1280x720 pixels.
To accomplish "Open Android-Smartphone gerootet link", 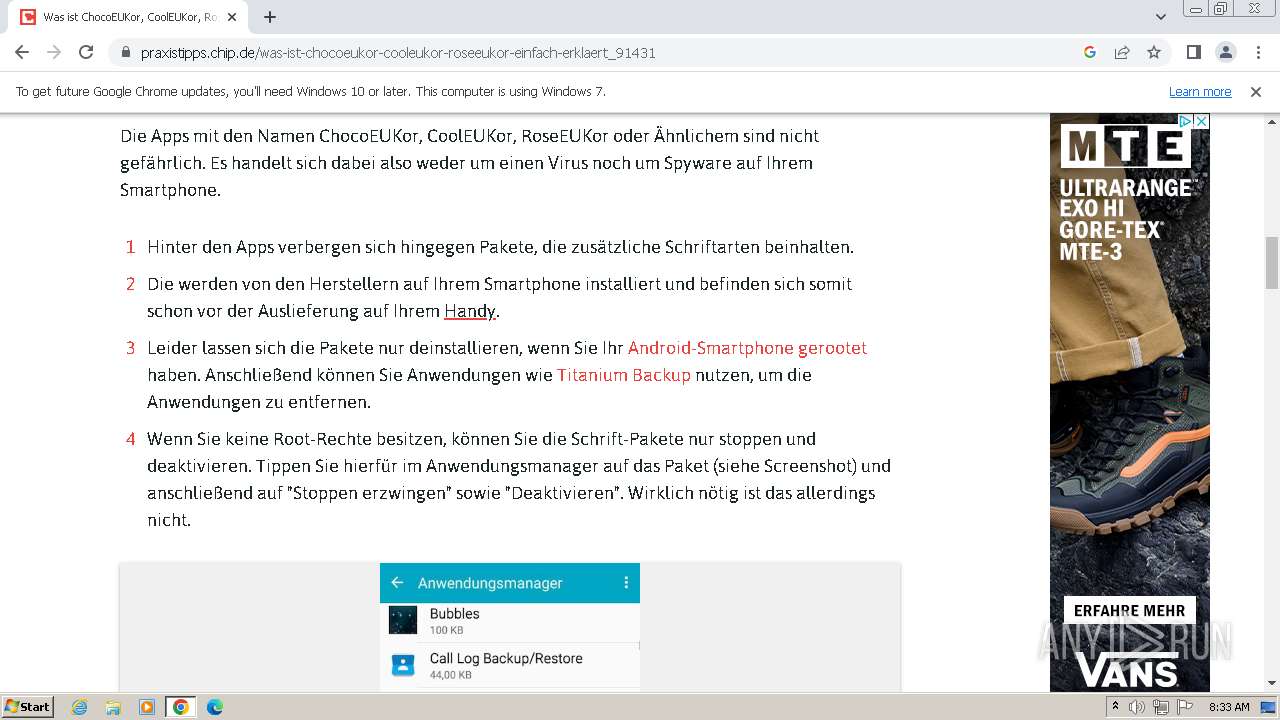I will click(x=747, y=348).
